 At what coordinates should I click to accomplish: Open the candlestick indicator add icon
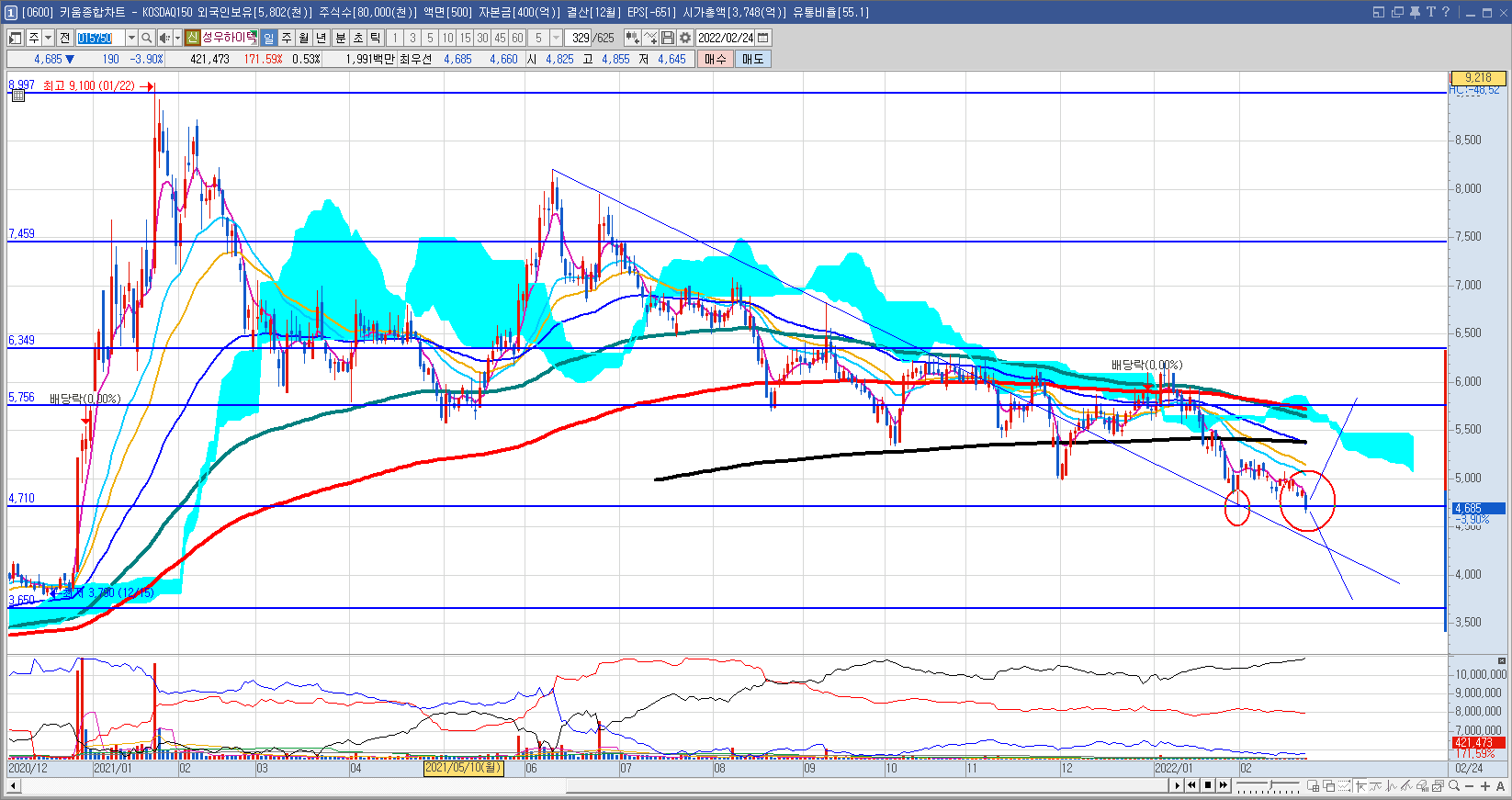[x=632, y=38]
